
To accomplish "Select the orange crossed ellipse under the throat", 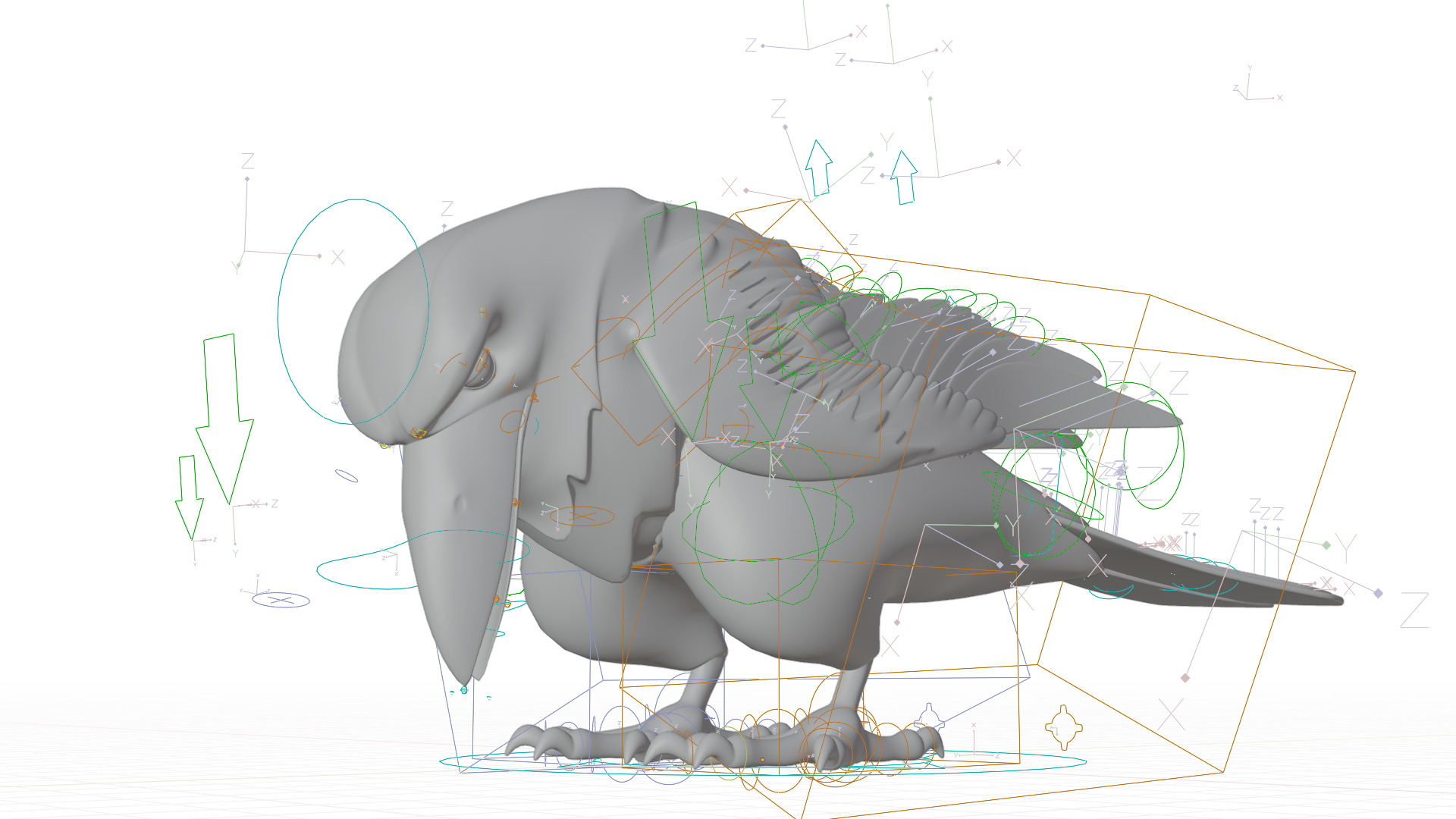I will point(582,516).
